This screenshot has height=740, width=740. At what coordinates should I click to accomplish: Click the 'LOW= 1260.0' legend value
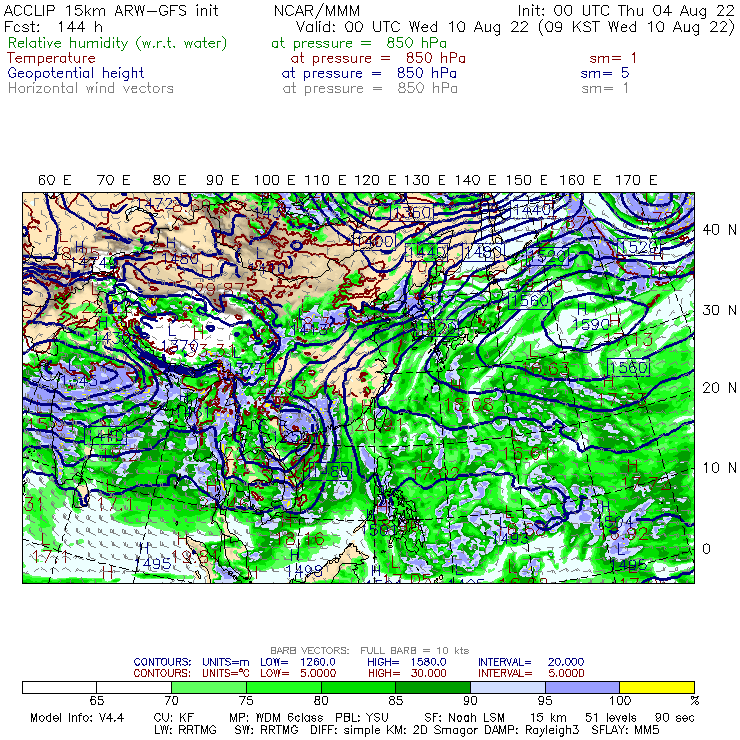298,662
